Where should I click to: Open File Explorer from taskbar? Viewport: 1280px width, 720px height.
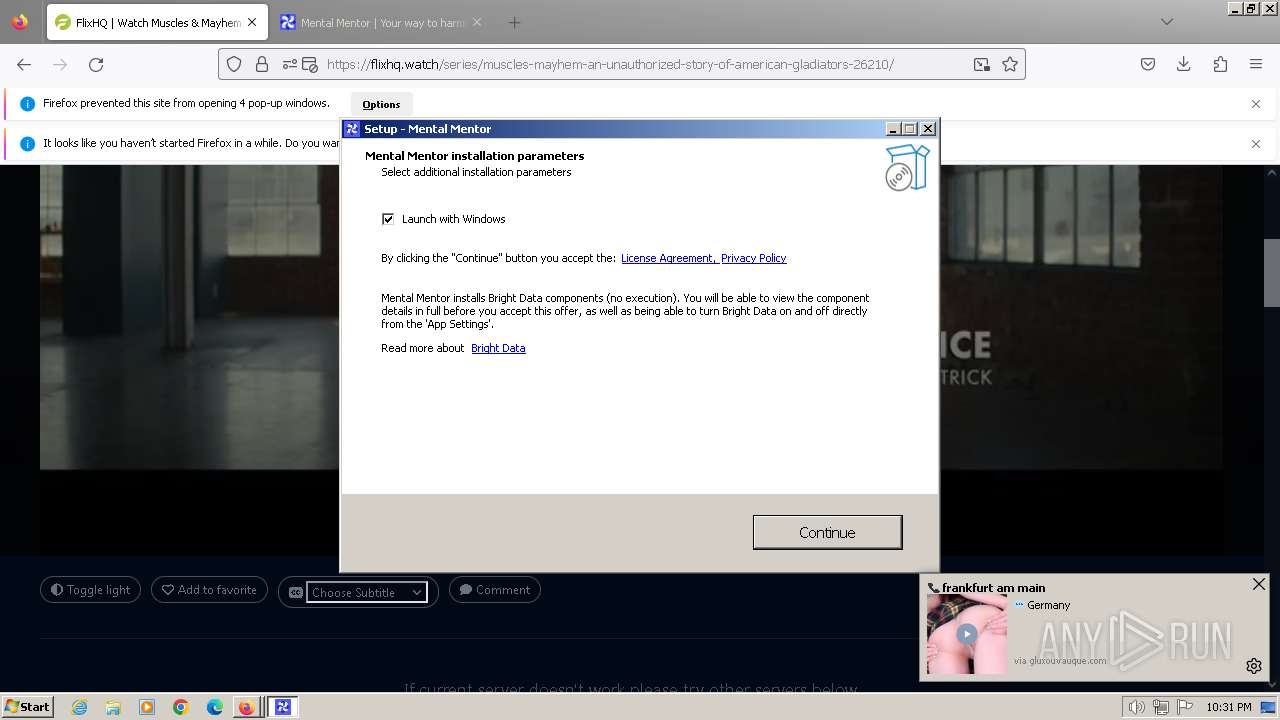point(113,707)
